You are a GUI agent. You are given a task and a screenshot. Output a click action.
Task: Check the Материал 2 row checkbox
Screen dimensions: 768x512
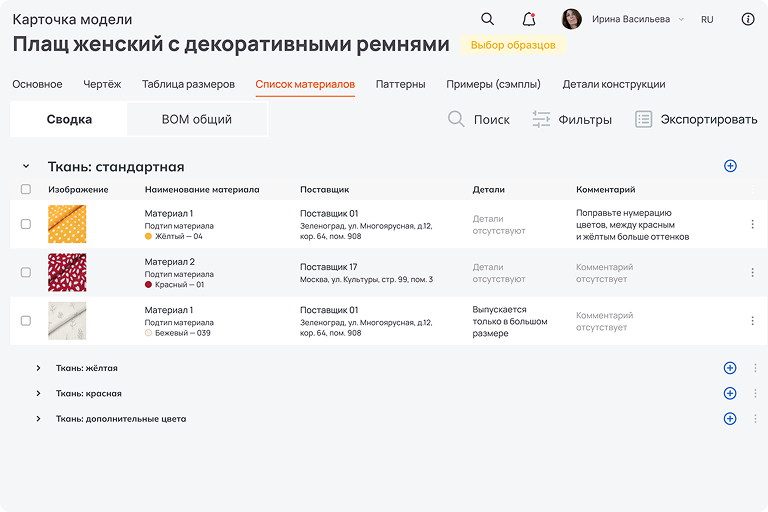(x=26, y=273)
